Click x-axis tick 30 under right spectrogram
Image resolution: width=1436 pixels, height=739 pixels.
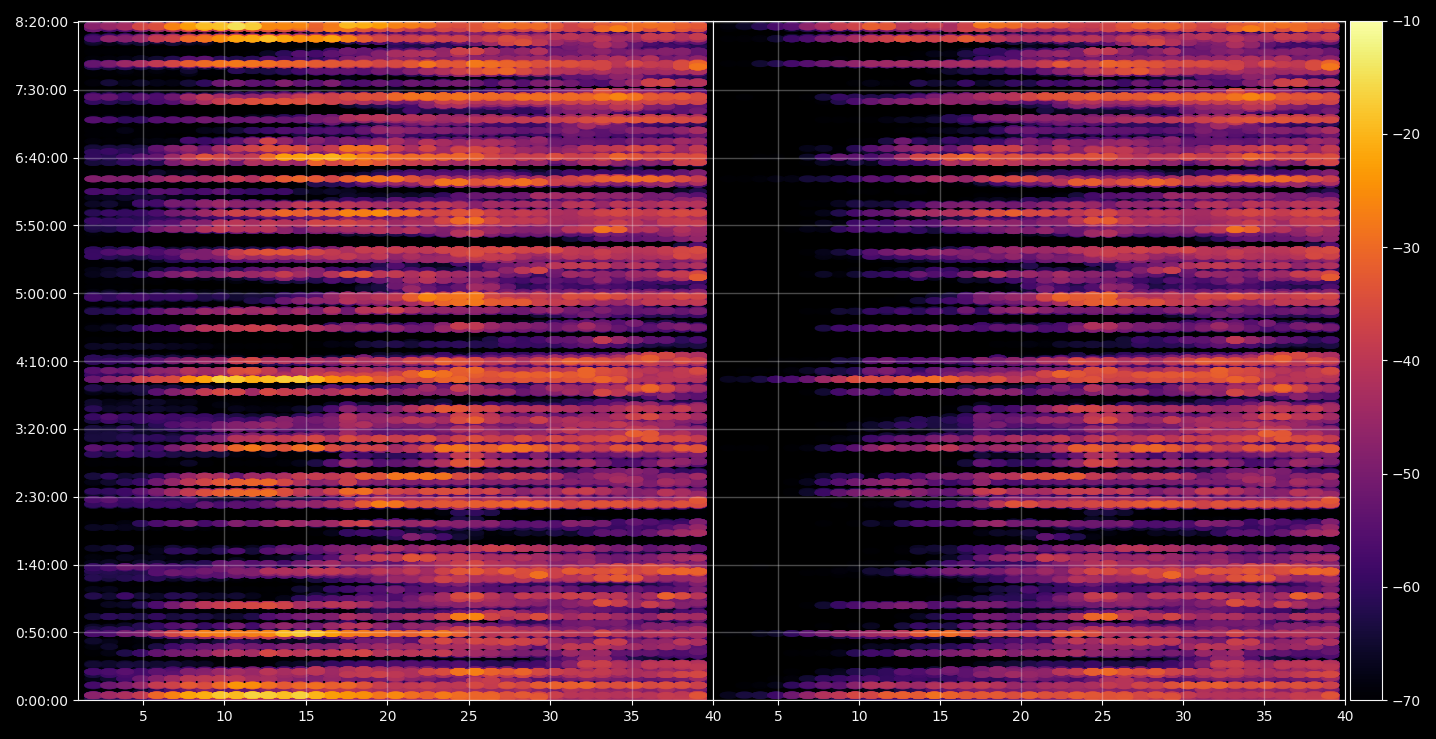point(1183,717)
